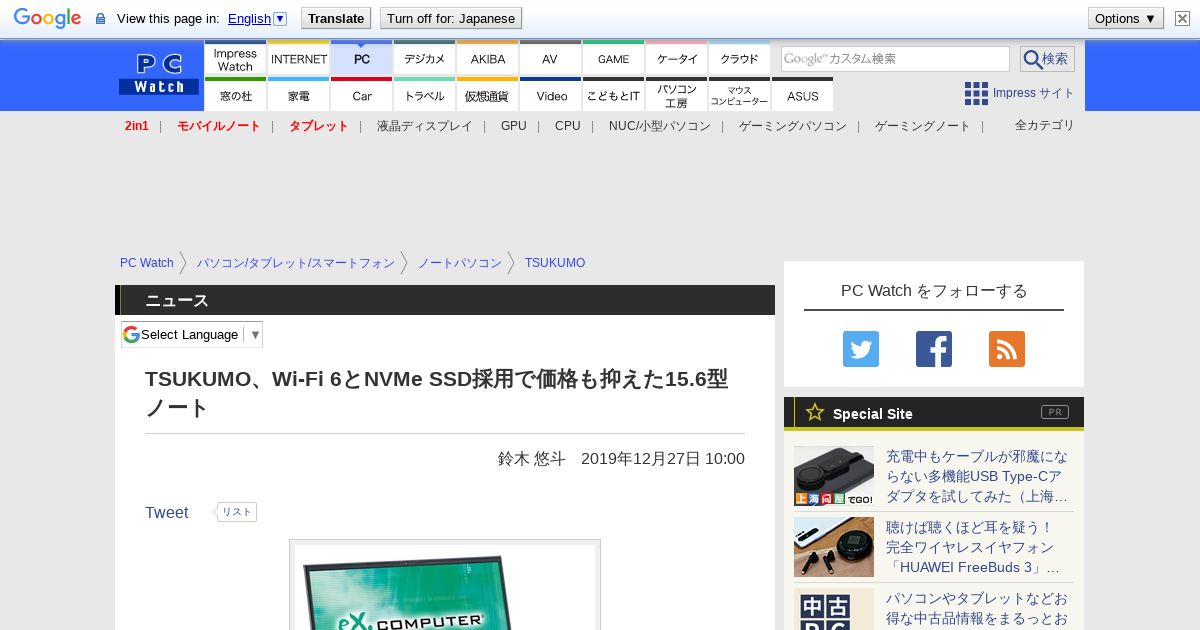Click the Google logo in translate bar
1200x630 pixels.
47,18
